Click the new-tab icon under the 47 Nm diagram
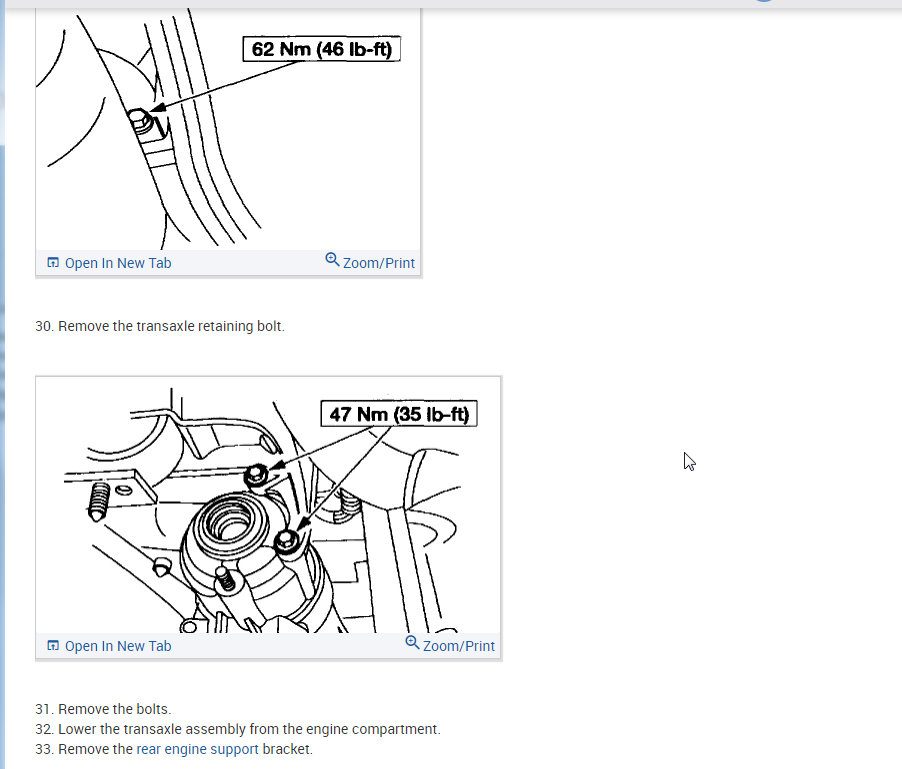Viewport: 902px width, 769px height. [53, 645]
